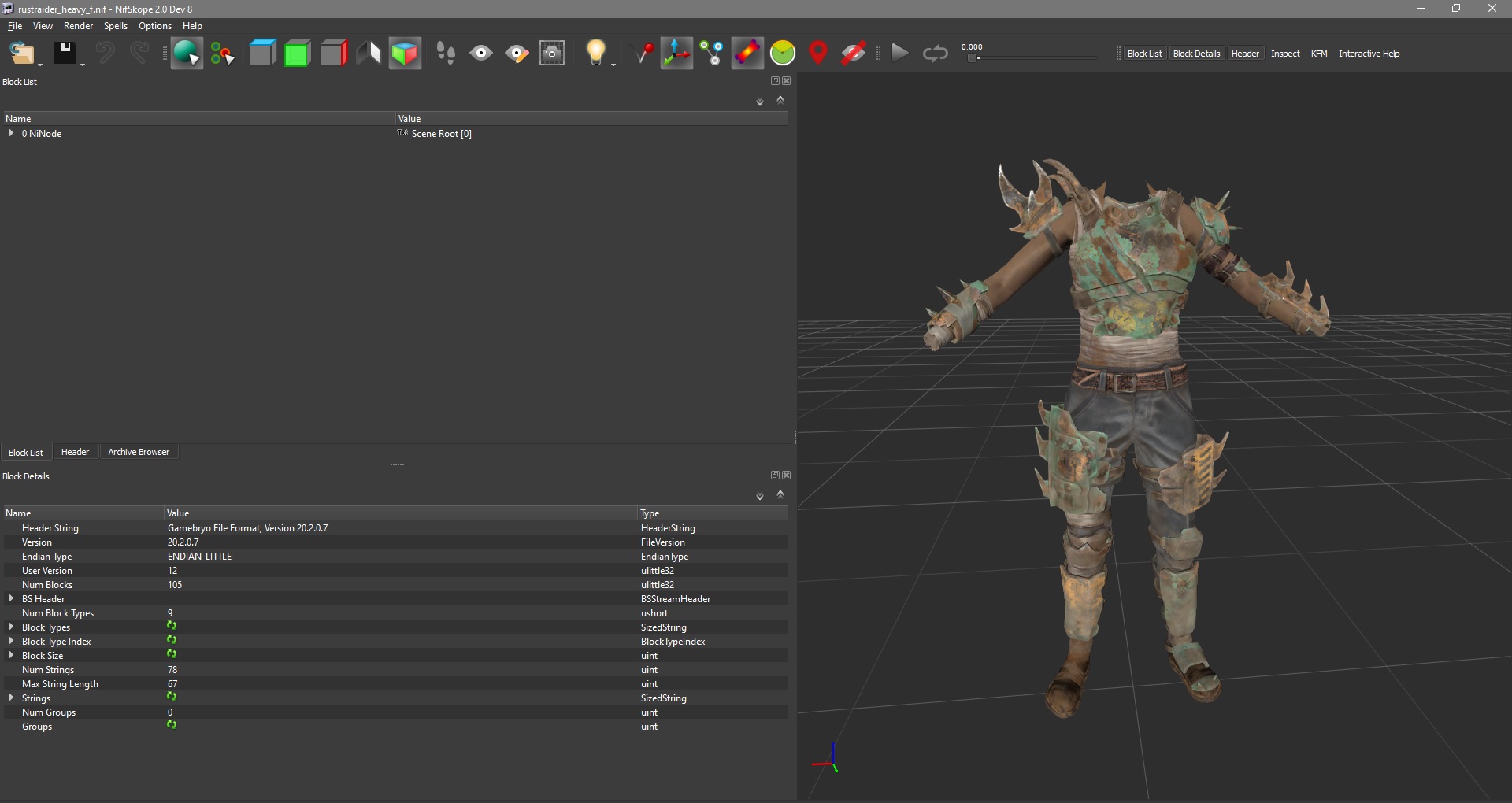Toggle the Block Details panel button

pos(1196,54)
